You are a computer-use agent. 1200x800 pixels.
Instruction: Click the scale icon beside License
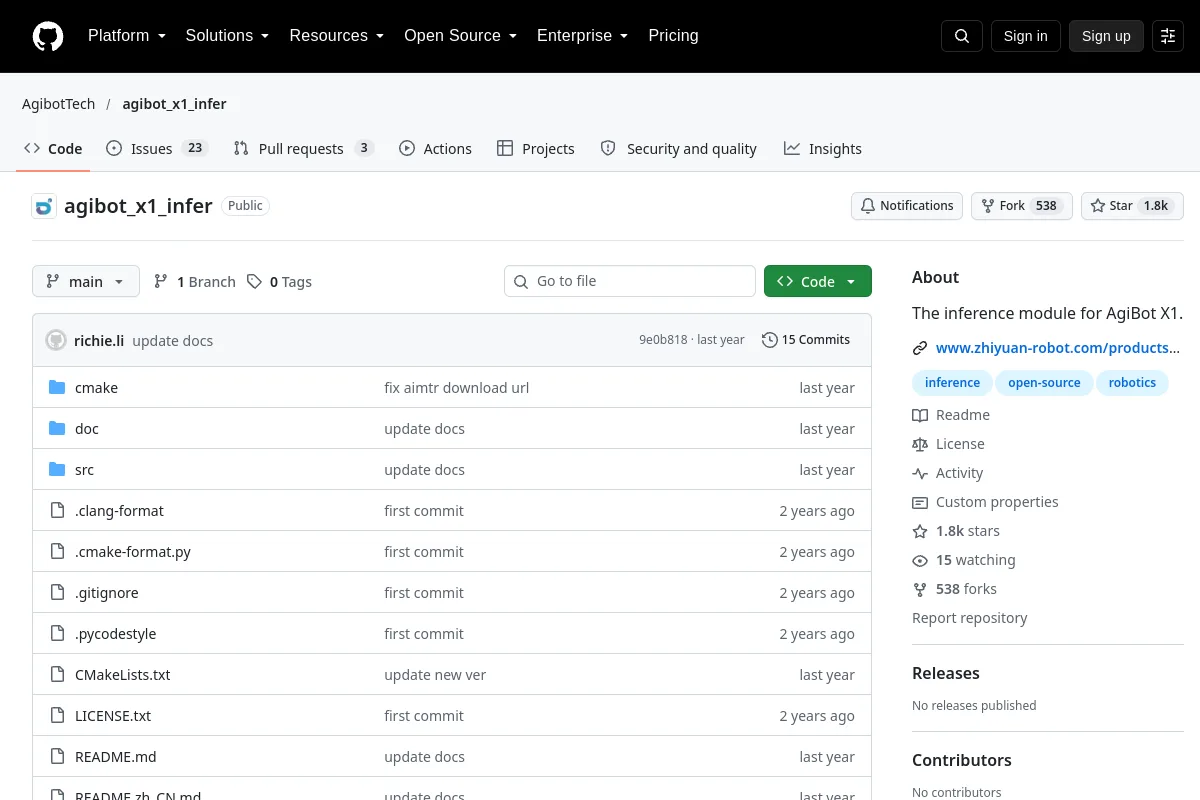[x=920, y=444]
